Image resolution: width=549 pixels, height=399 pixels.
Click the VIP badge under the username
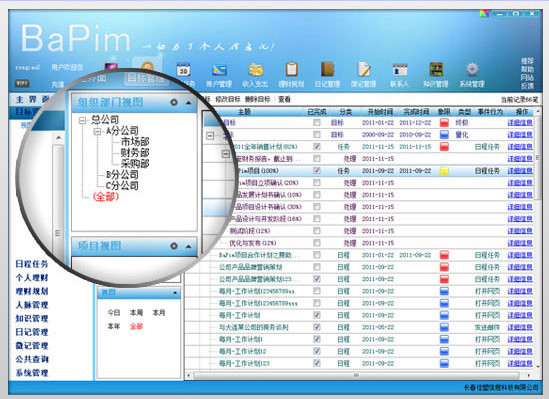[x=22, y=83]
